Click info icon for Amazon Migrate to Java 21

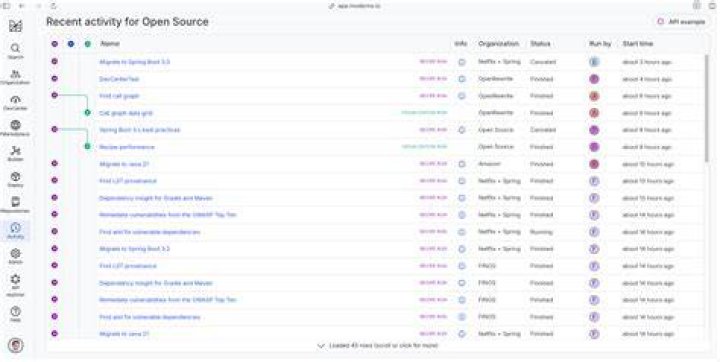pos(462,164)
